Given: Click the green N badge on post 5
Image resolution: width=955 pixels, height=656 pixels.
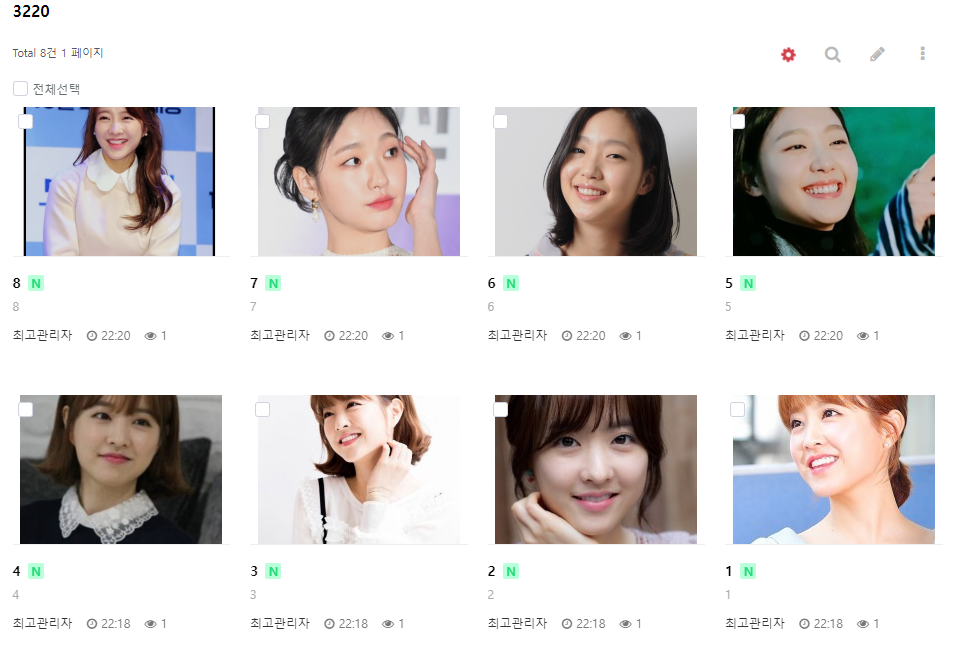Looking at the screenshot, I should point(749,283).
